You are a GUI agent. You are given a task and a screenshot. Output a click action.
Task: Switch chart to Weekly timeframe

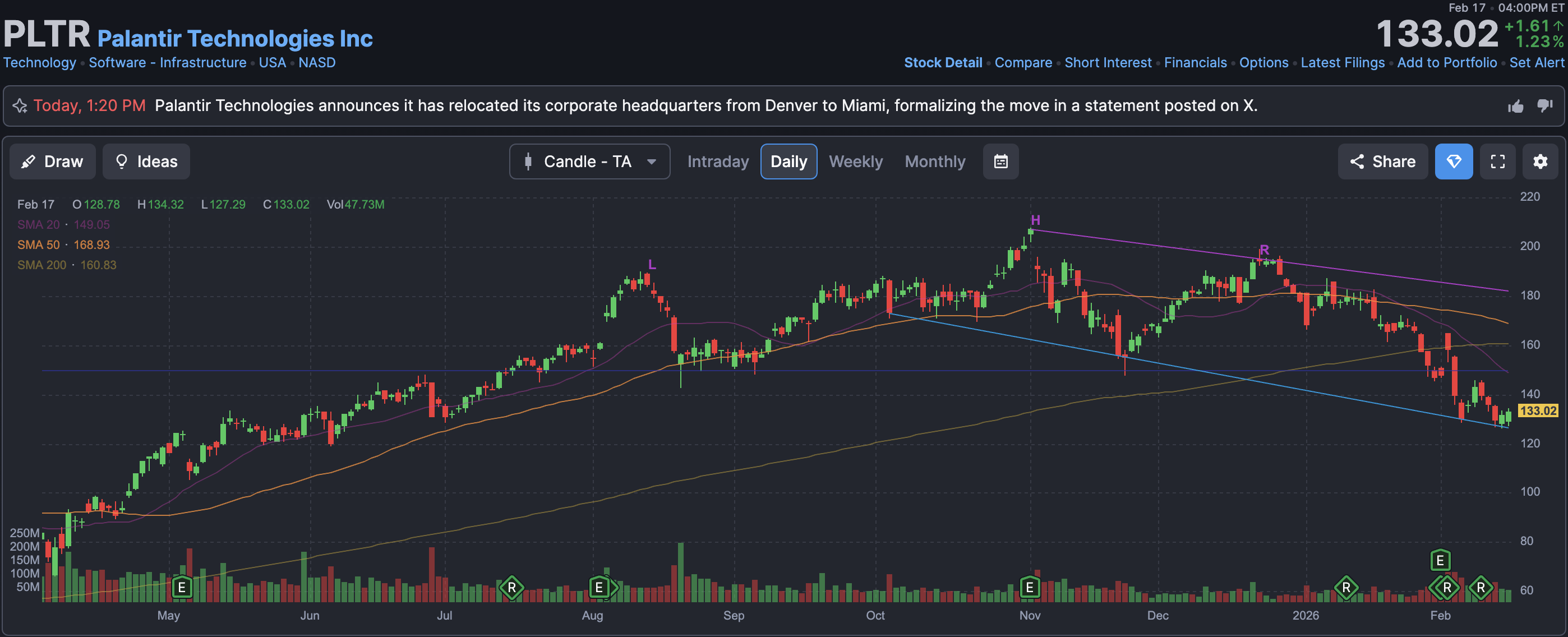click(855, 161)
